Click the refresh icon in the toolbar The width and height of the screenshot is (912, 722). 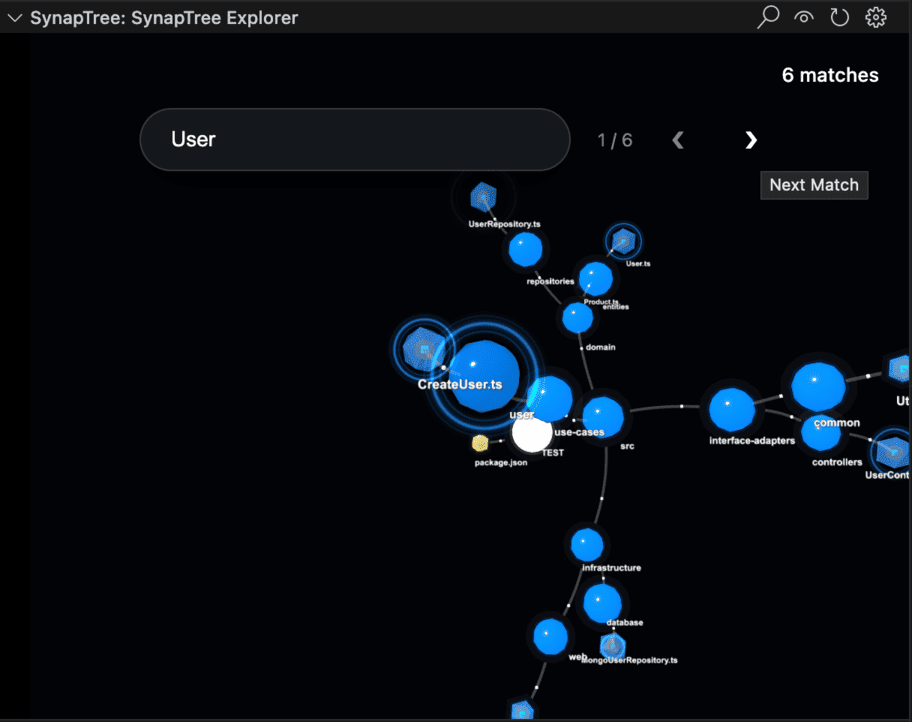839,17
